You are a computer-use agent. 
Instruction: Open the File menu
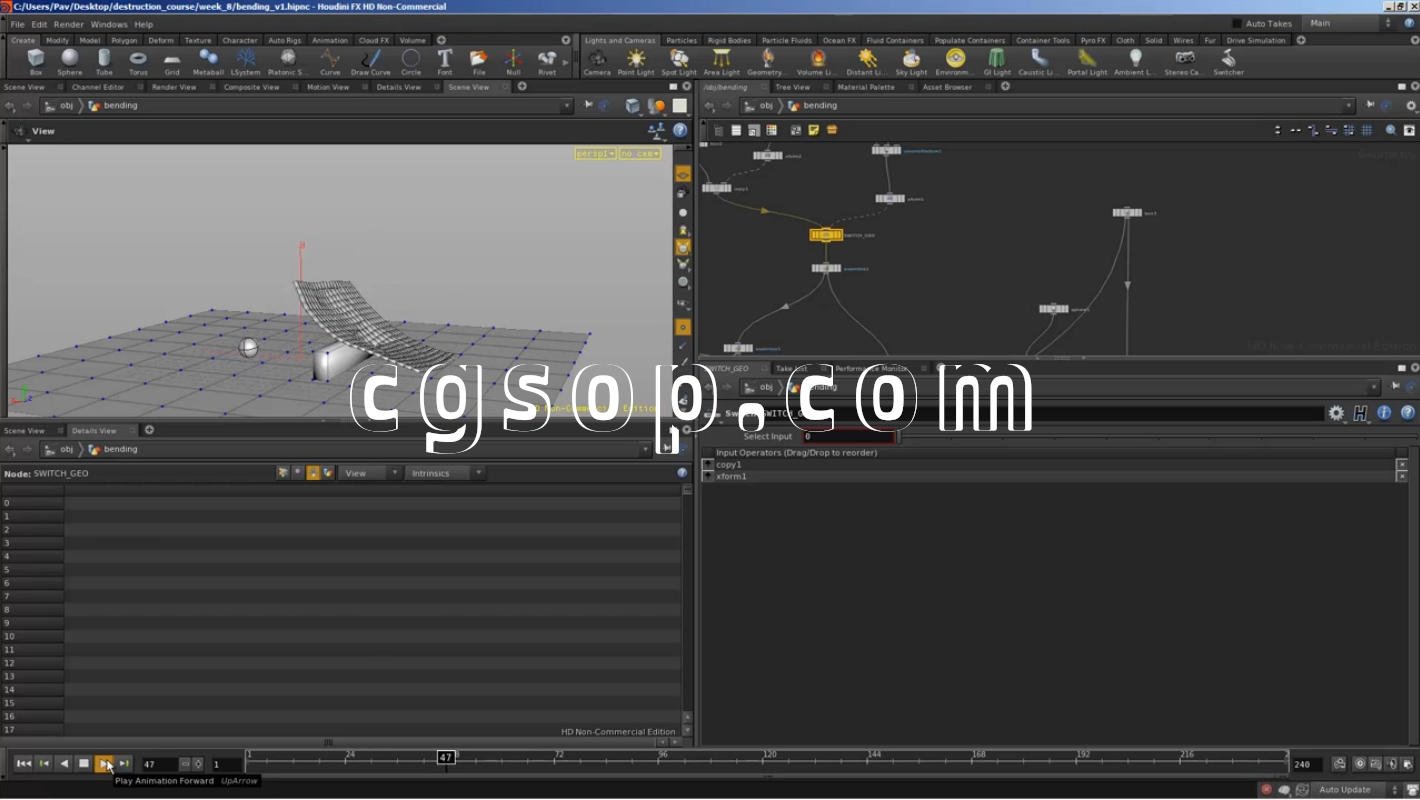point(17,24)
